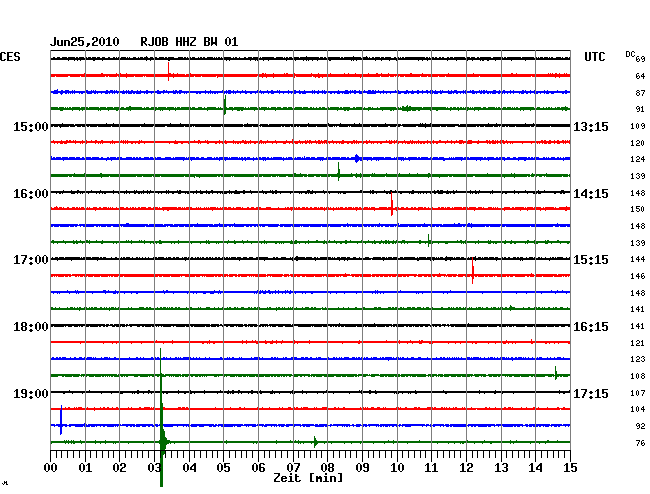Click the DC value 108

pyautogui.click(x=638, y=376)
